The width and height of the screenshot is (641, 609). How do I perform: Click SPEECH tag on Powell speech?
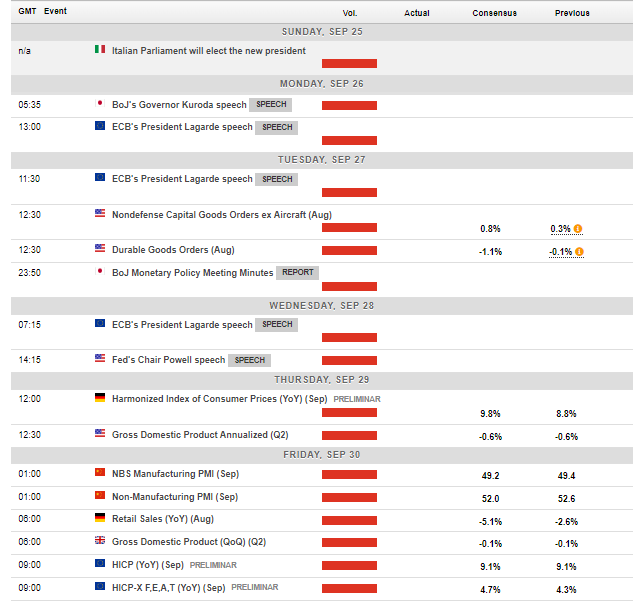250,360
